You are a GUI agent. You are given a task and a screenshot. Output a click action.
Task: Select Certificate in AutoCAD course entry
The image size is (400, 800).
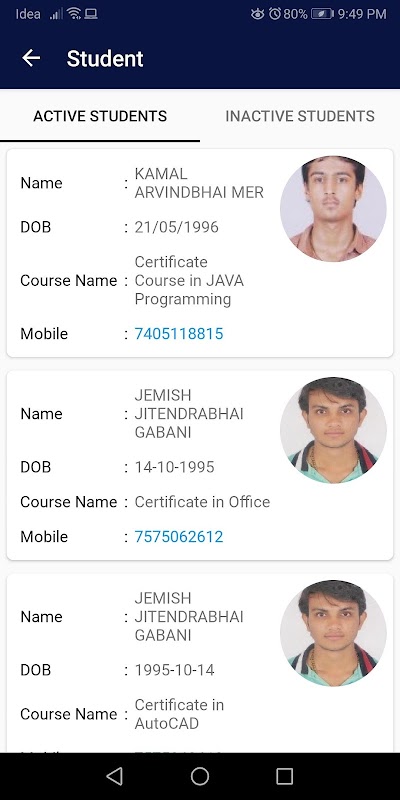click(x=179, y=714)
